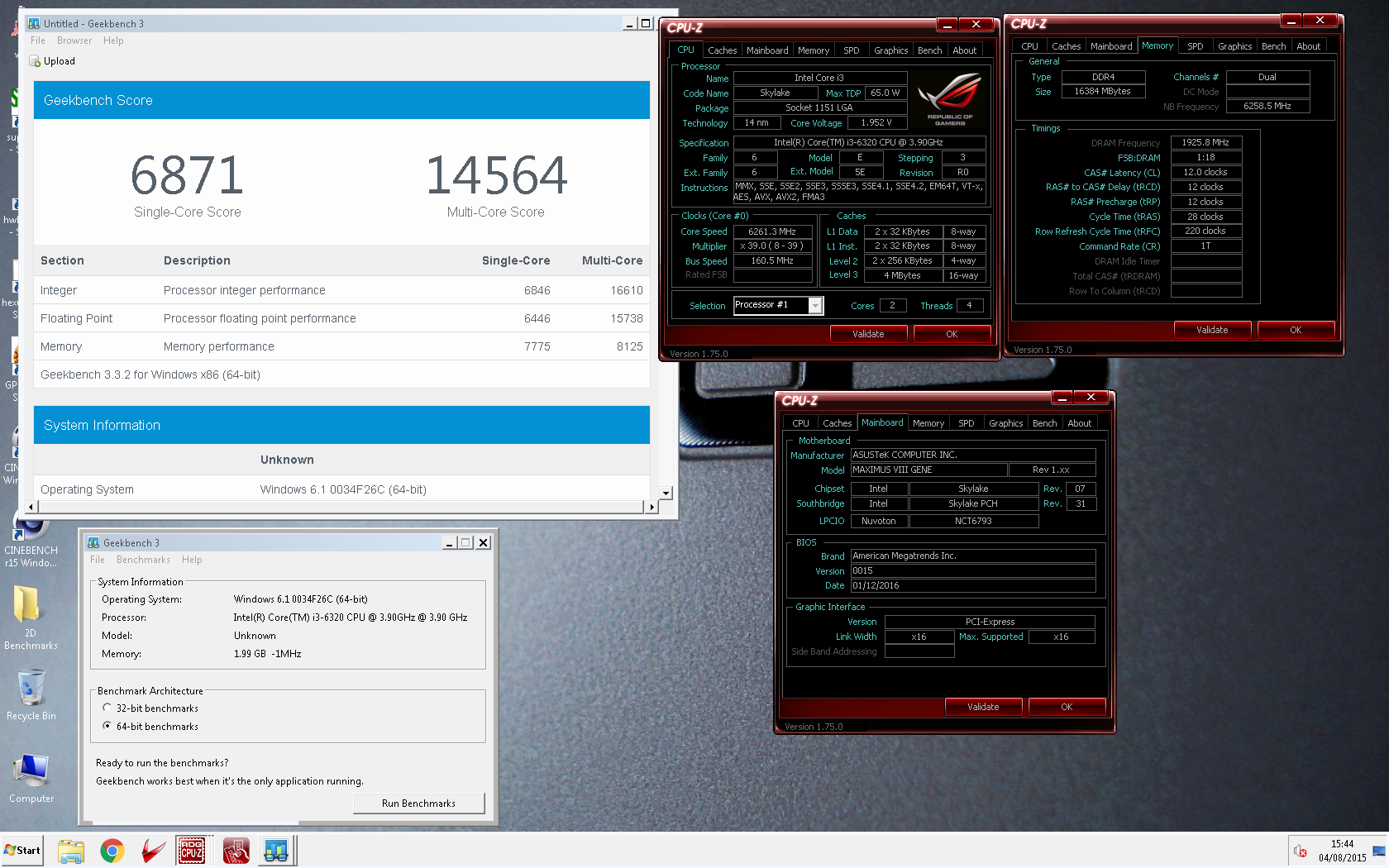The width and height of the screenshot is (1389, 868).
Task: Open the Recycle Bin desktop icon
Action: pos(31,695)
